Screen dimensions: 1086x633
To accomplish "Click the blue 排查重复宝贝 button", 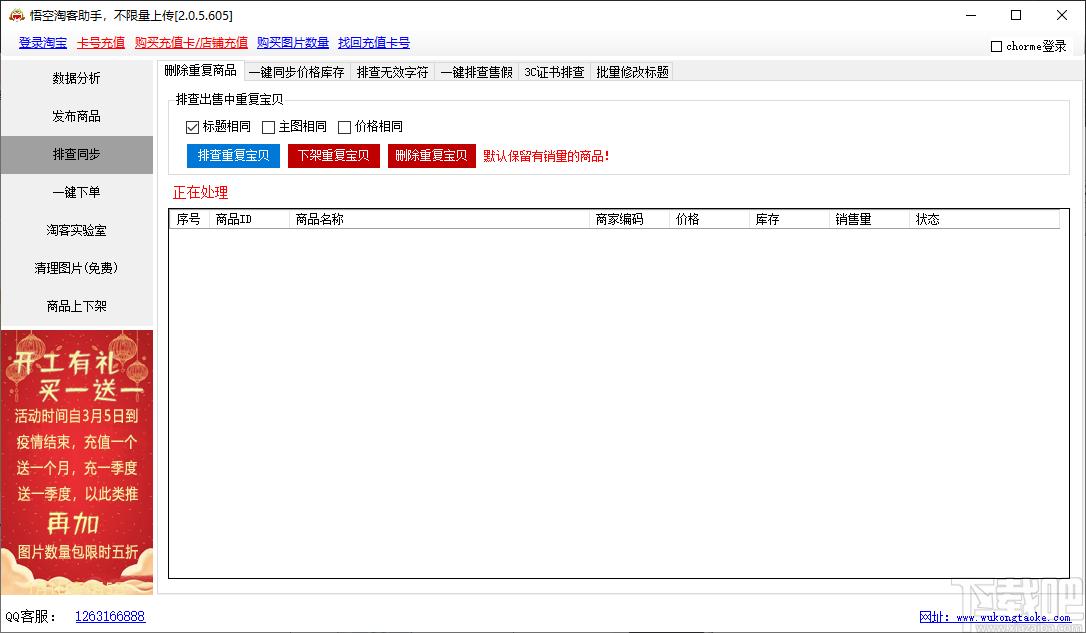I will coord(233,156).
